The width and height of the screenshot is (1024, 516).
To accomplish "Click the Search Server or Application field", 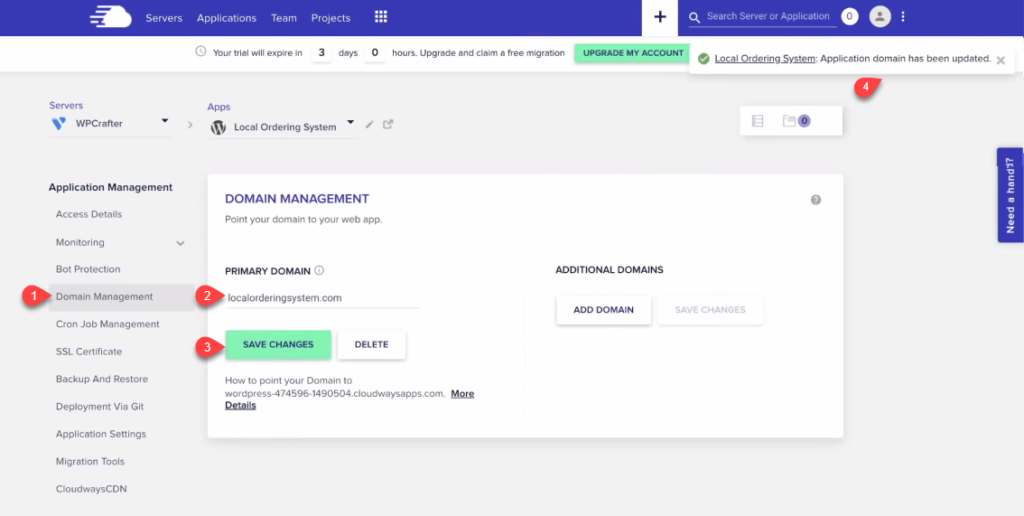I will point(768,16).
